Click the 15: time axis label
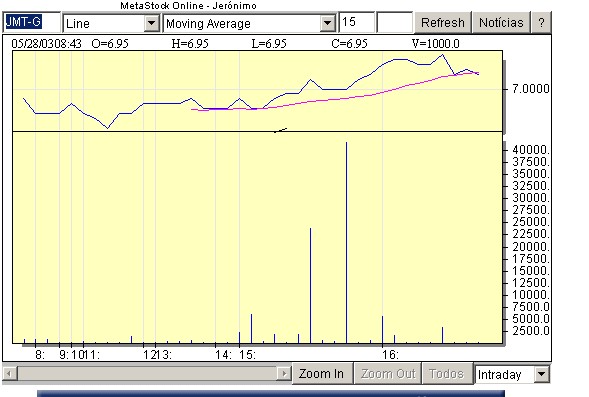589x397 pixels. coord(248,355)
